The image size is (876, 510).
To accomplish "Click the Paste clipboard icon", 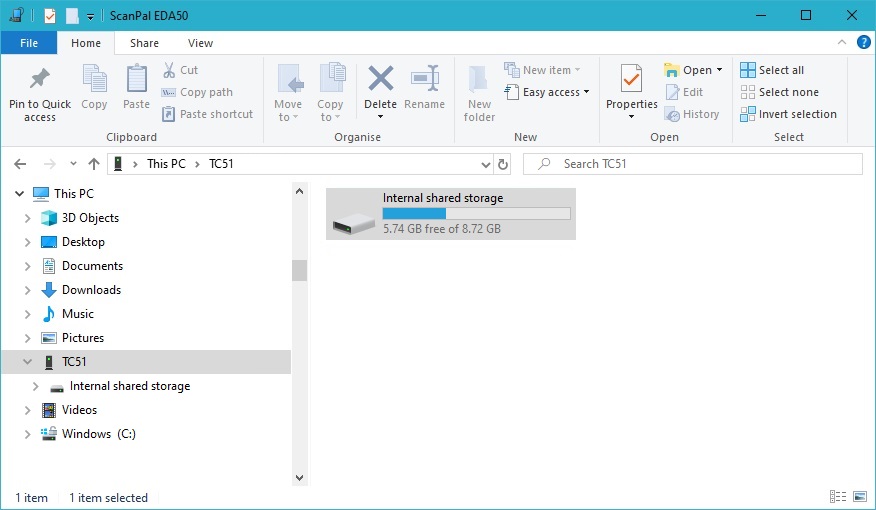I will [x=136, y=79].
